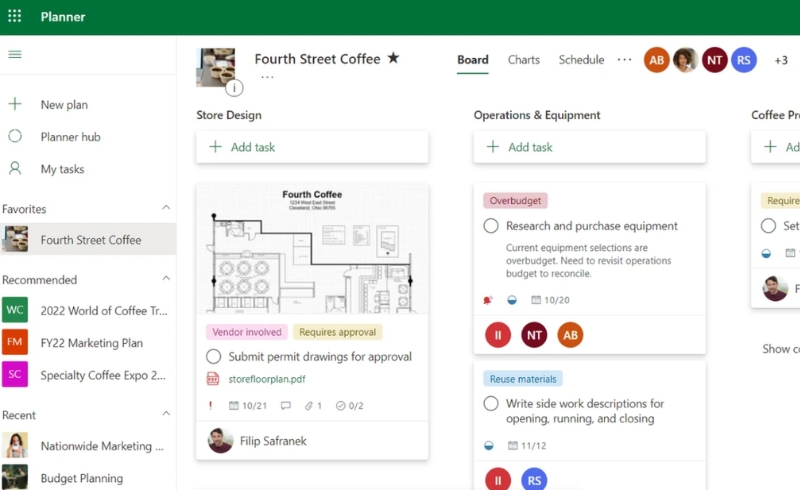Switch to the Schedule tab
The height and width of the screenshot is (490, 800).
coord(581,60)
